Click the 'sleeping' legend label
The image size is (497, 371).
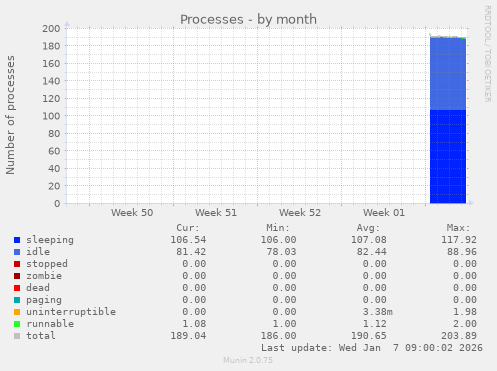50,240
